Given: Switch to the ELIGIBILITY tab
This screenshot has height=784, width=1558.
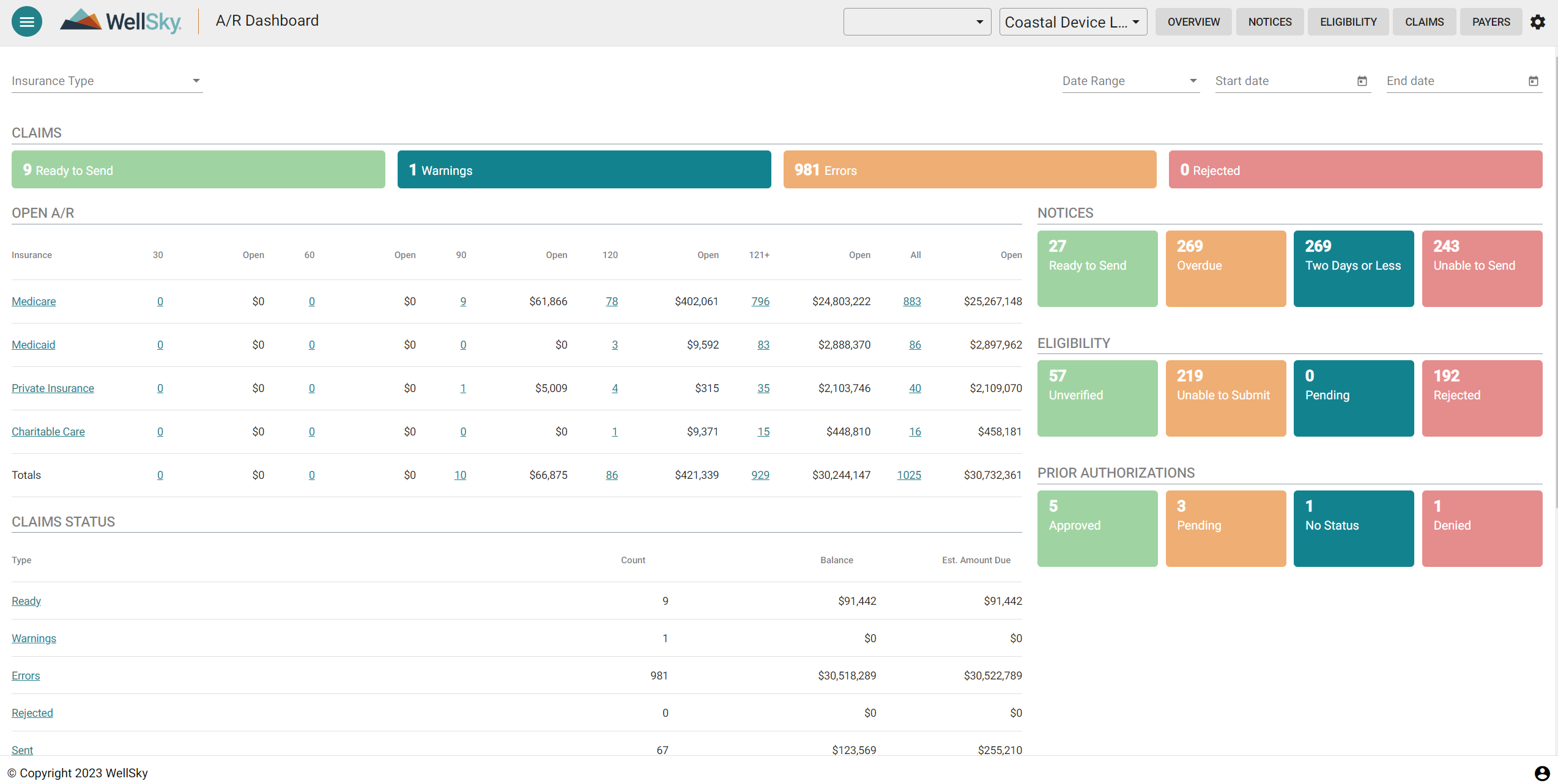Looking at the screenshot, I should pyautogui.click(x=1348, y=21).
